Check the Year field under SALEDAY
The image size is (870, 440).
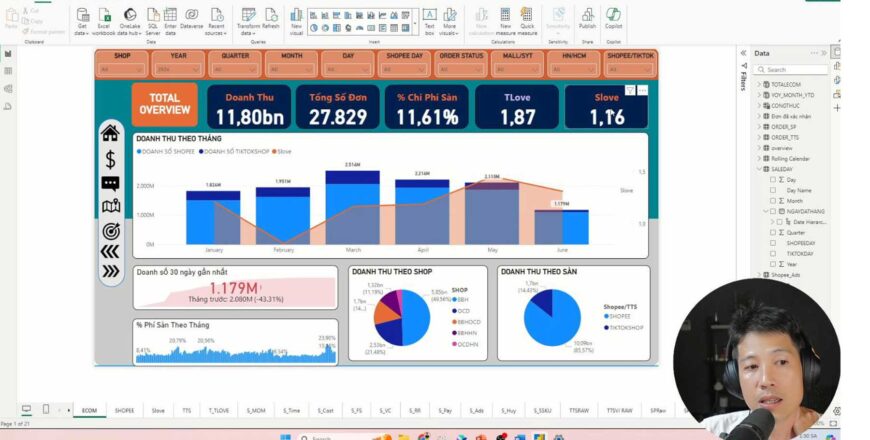tap(773, 264)
